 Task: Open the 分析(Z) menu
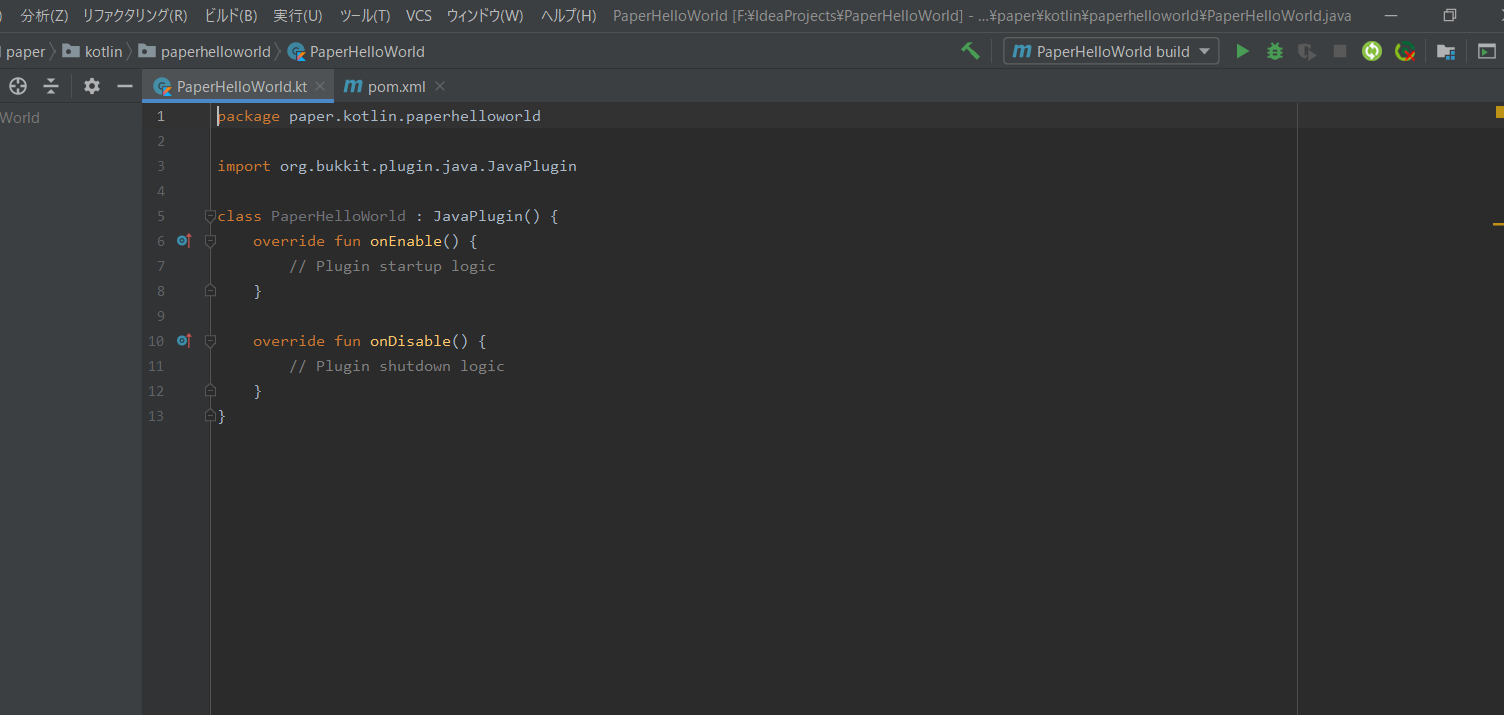(x=44, y=16)
